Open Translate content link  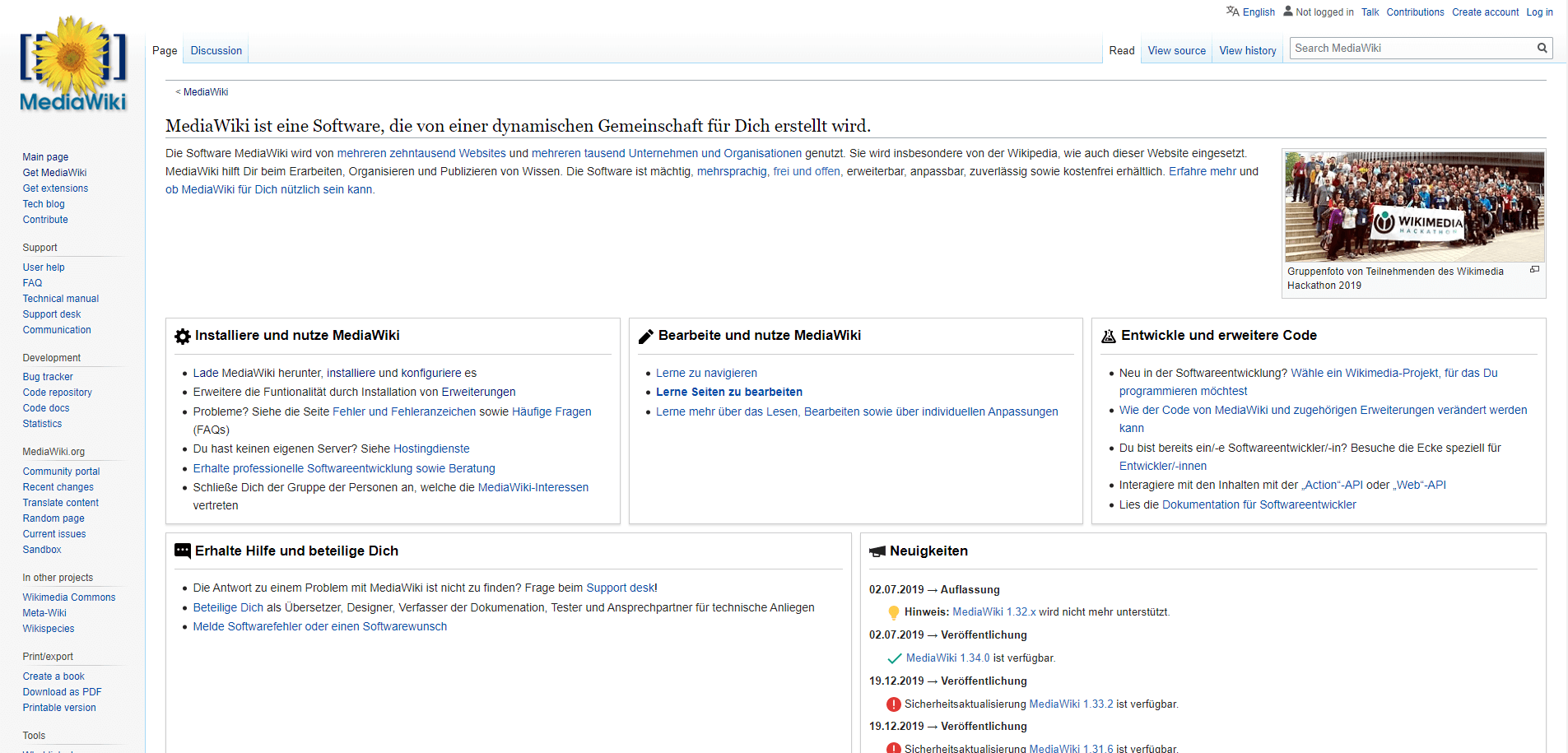61,503
